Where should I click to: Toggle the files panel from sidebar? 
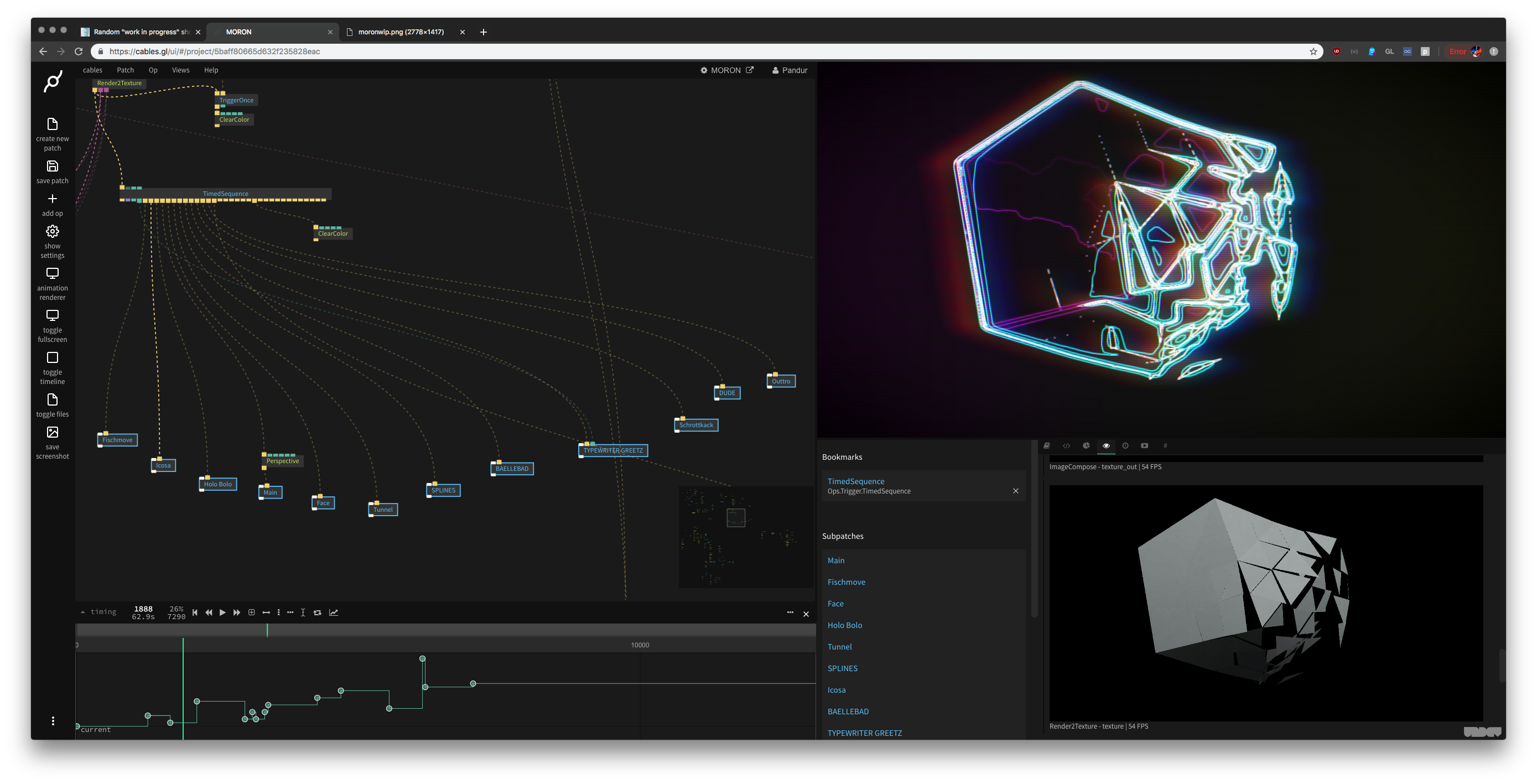(53, 399)
